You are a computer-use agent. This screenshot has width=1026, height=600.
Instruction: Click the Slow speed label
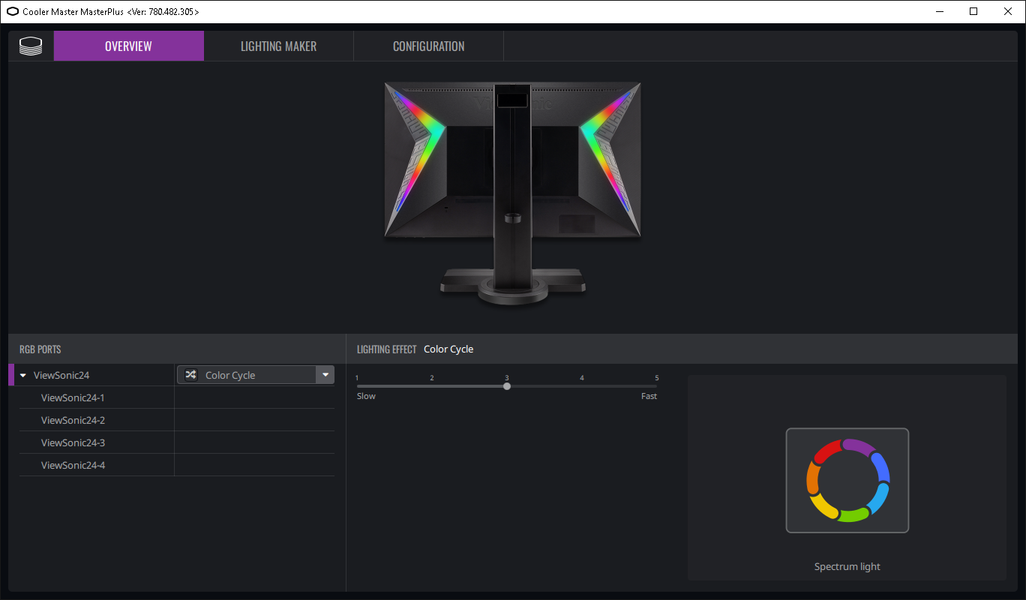pos(366,397)
